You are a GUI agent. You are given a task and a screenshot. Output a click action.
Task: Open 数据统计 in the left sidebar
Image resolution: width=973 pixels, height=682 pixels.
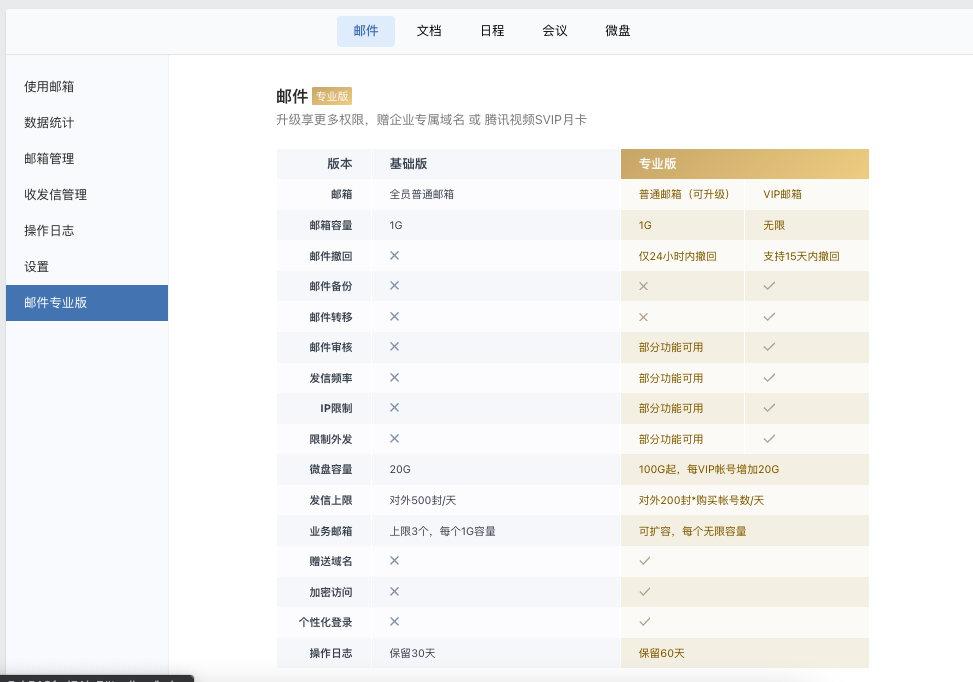[x=49, y=123]
